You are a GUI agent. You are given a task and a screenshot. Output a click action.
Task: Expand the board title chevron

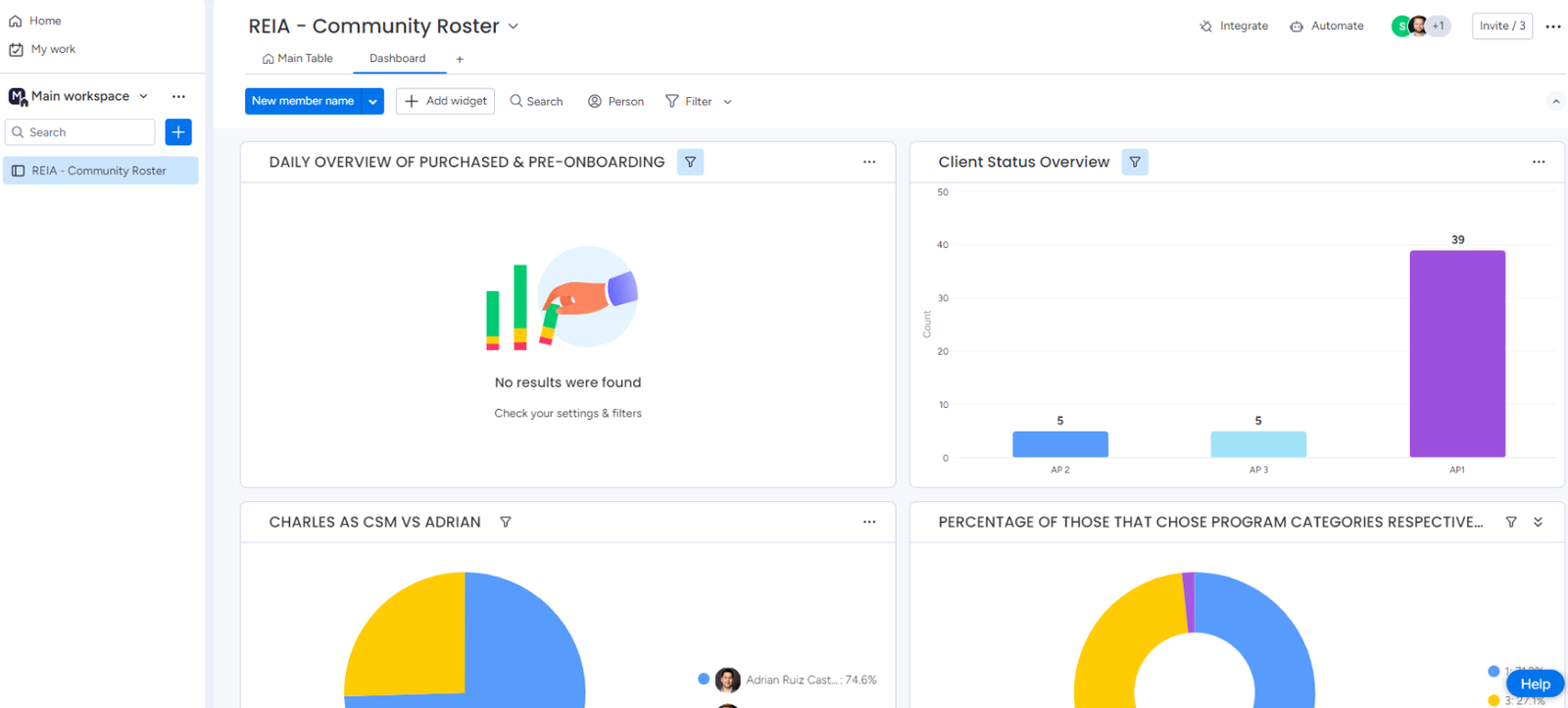coord(514,26)
